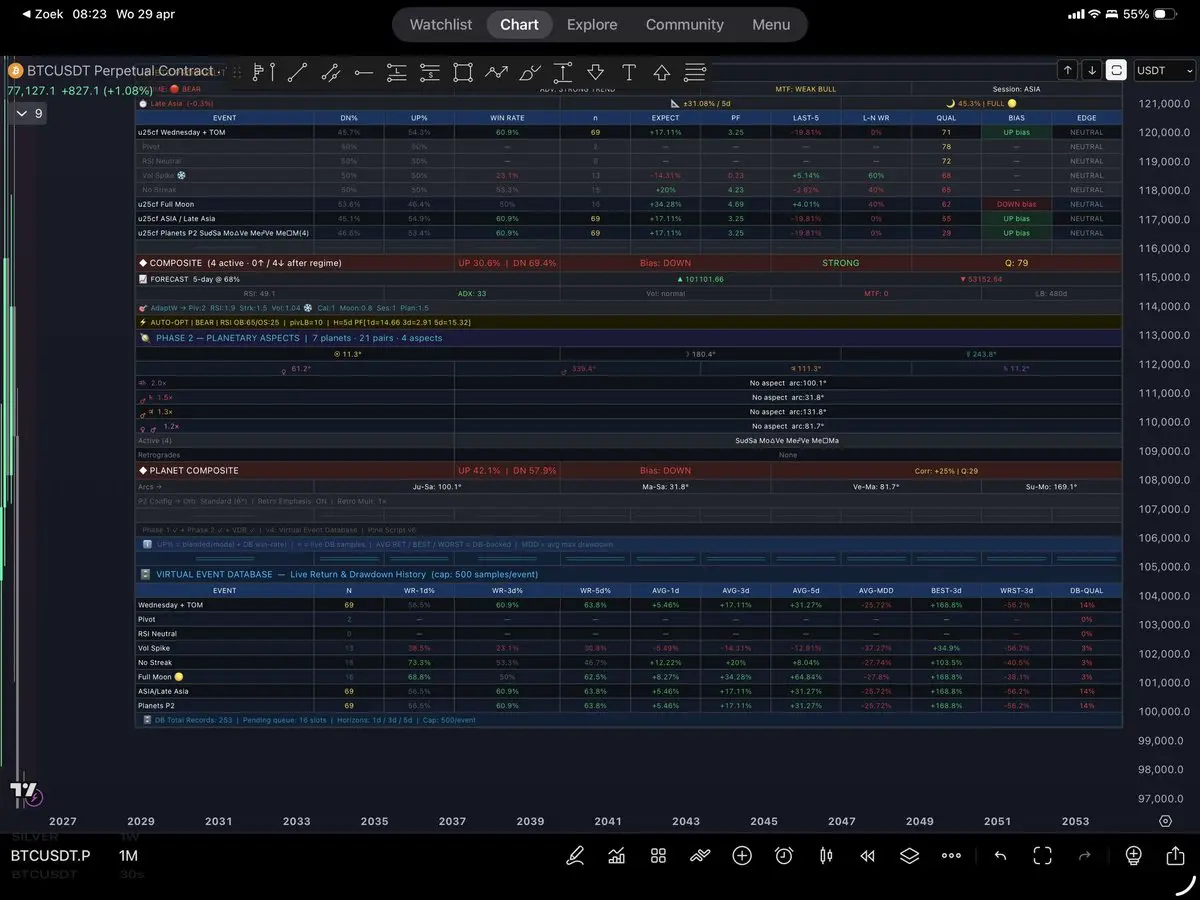This screenshot has height=900, width=1200.
Task: Open the brush drawing tool
Action: (x=529, y=72)
